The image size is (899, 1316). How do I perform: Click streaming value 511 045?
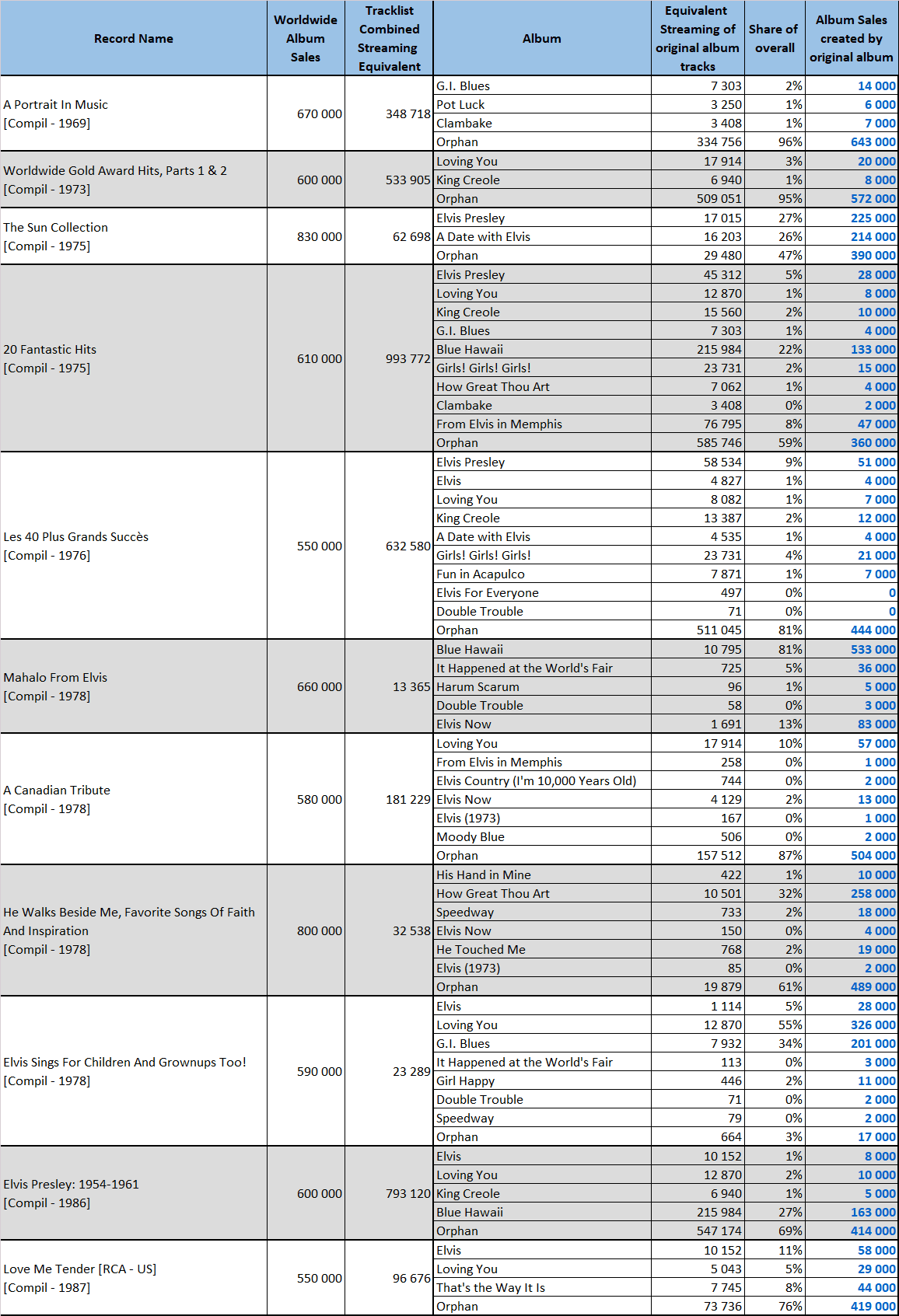698,630
